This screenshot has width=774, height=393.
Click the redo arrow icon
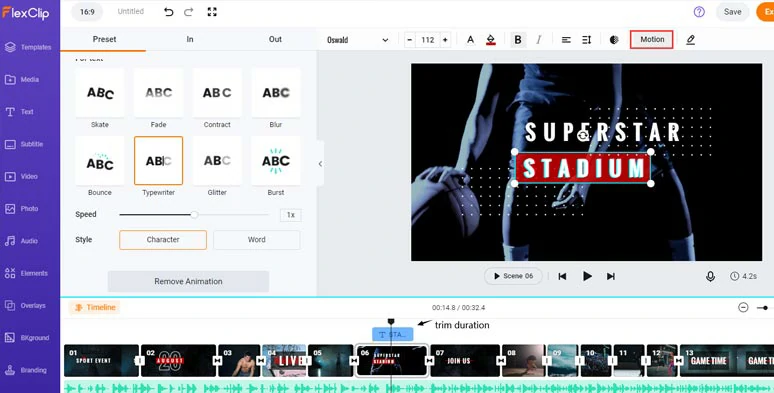coord(189,12)
